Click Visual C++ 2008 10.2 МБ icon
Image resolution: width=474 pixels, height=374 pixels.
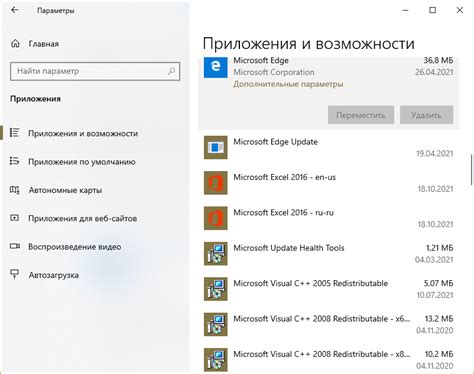point(216,360)
